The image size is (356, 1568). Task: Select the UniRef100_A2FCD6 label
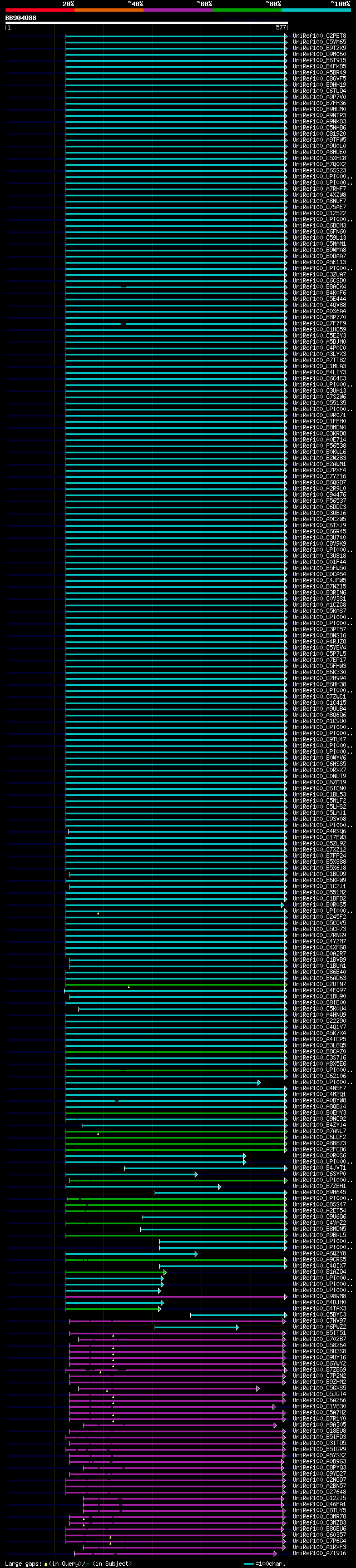click(x=319, y=1150)
